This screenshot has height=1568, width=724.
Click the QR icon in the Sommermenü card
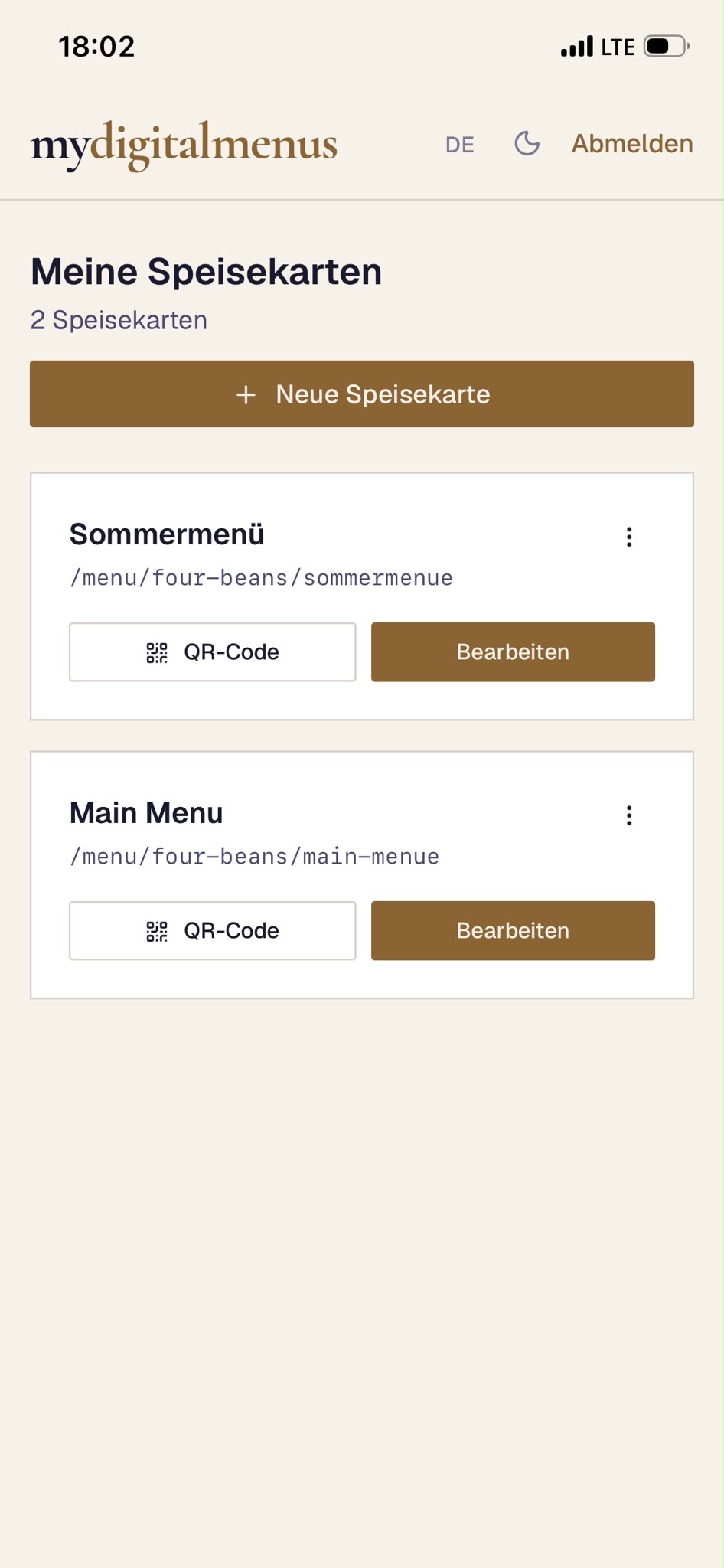(157, 652)
